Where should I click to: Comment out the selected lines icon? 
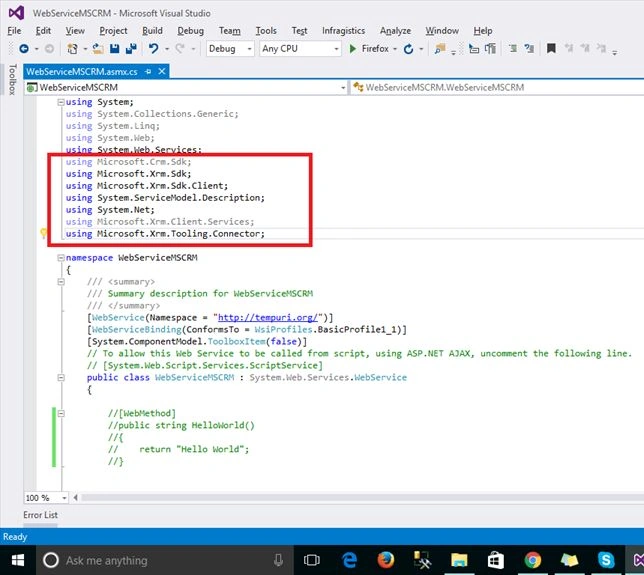(x=513, y=49)
